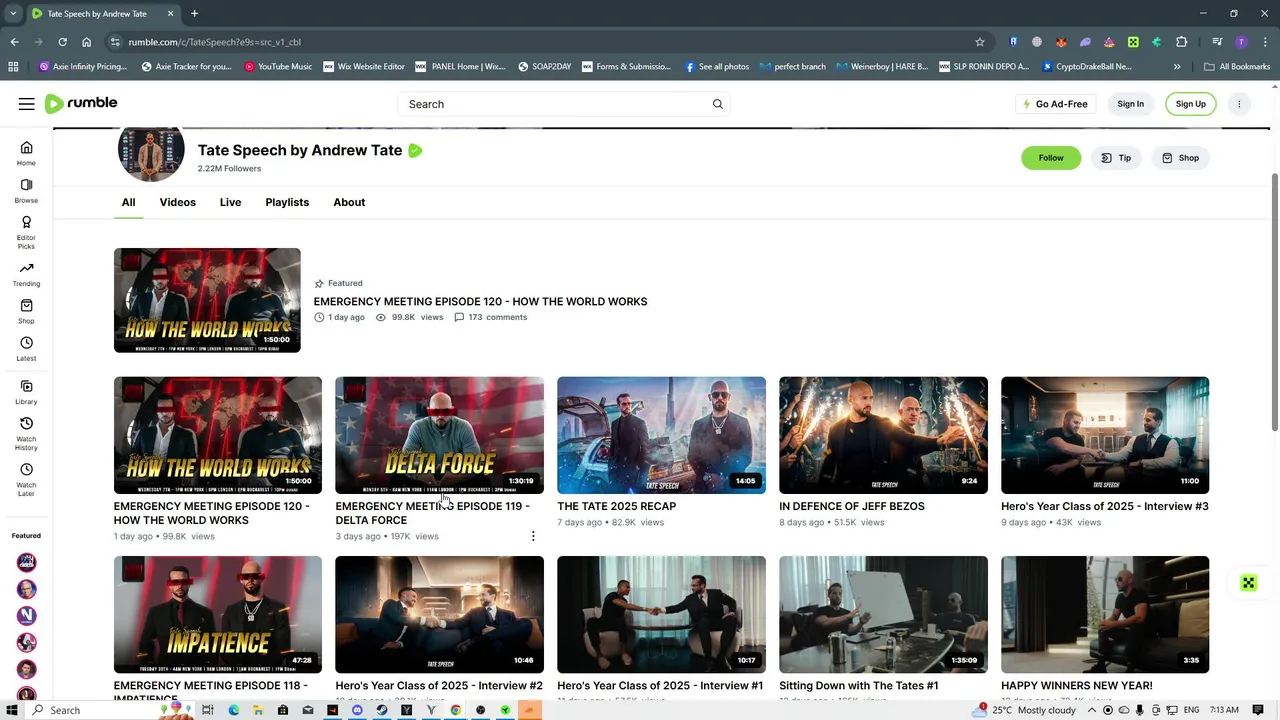This screenshot has height=720, width=1280.
Task: Open weather widget showing Mostly cloudy
Action: [1026, 710]
